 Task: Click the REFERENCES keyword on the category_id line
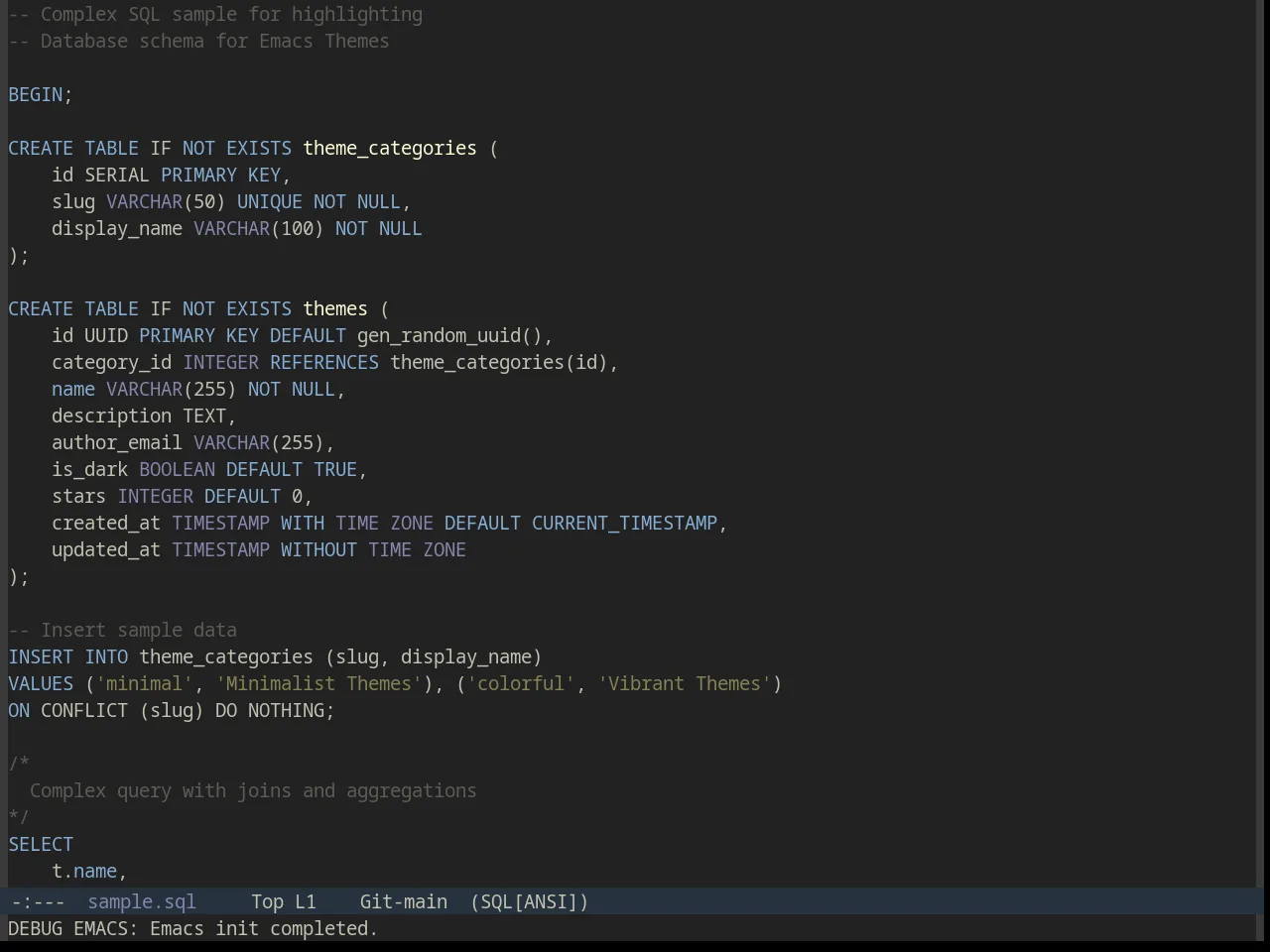[324, 363]
